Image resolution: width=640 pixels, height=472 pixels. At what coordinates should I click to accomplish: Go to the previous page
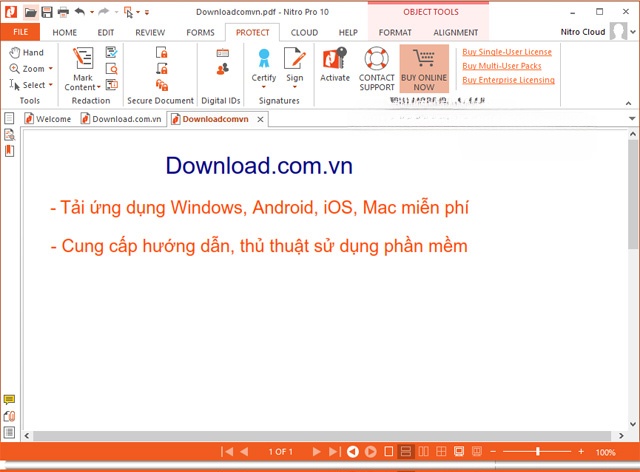tap(244, 452)
